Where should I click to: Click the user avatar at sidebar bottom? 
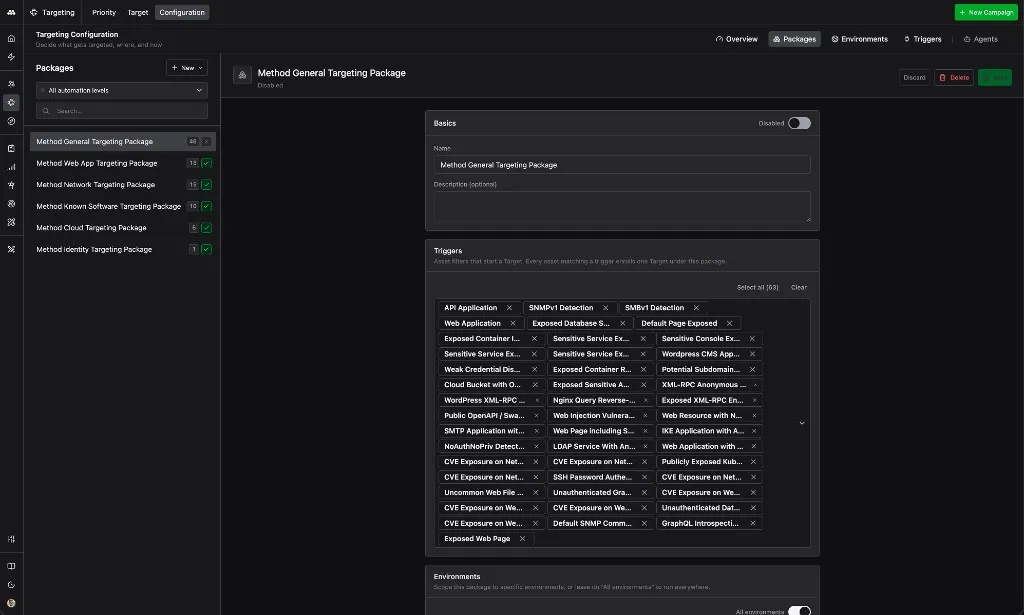click(11, 603)
